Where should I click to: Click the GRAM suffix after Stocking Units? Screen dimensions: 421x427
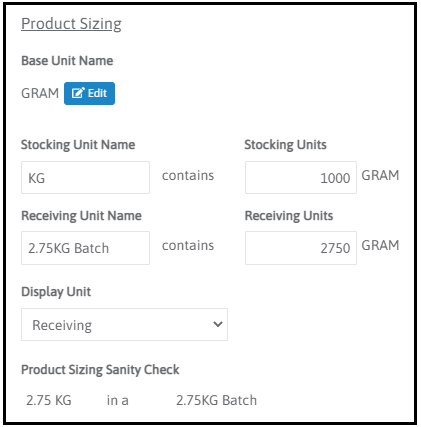[x=380, y=175]
